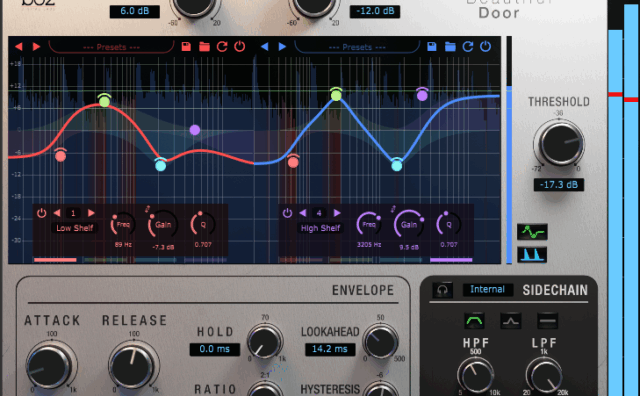Go to the previous blue preset
Viewport: 640px width, 396px height.
pos(264,47)
